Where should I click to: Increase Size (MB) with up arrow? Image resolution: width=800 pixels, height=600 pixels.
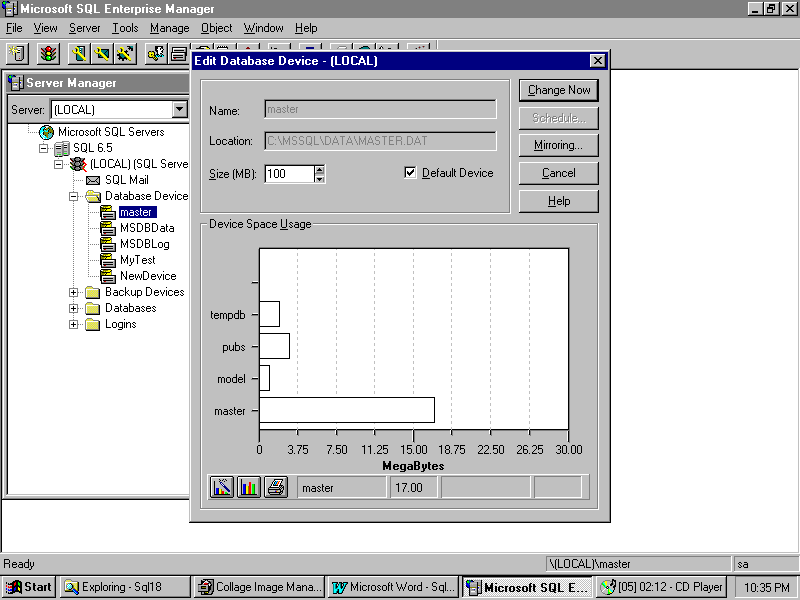(319, 169)
